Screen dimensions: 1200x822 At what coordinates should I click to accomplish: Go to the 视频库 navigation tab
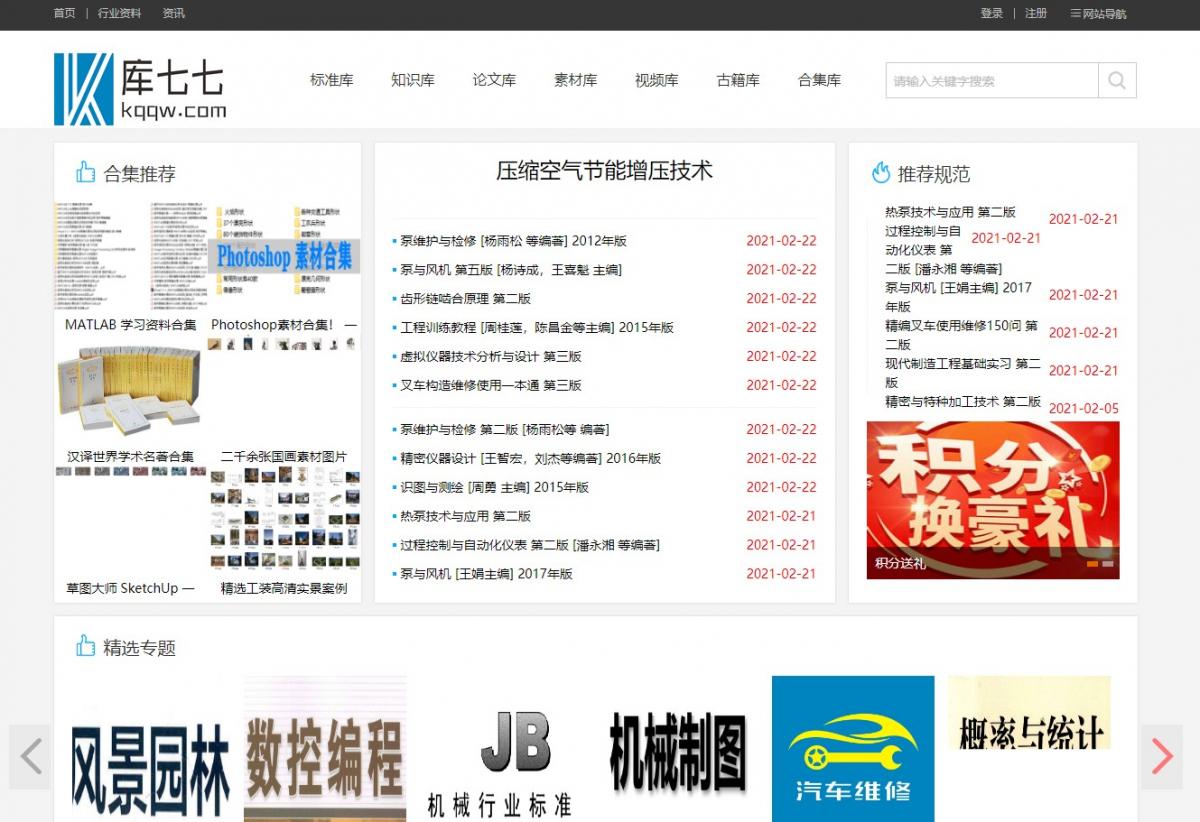[656, 80]
